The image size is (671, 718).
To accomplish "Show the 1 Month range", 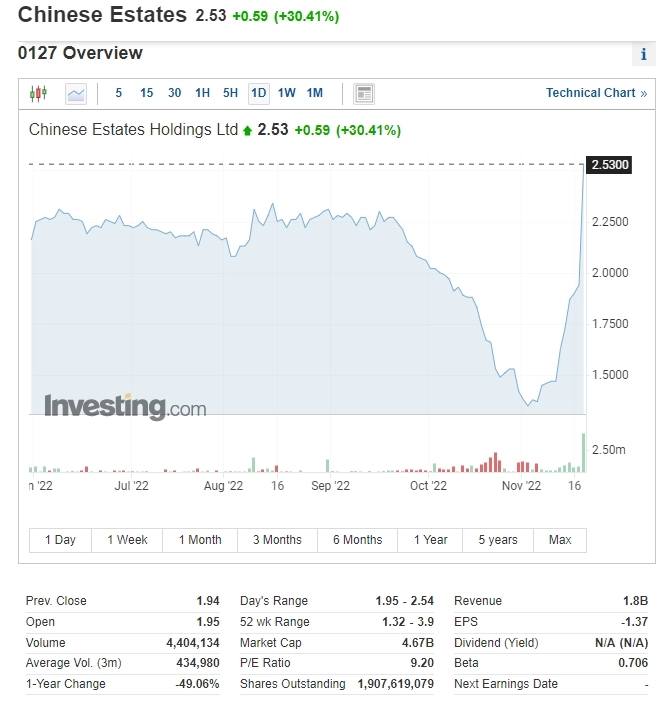I will pyautogui.click(x=200, y=540).
